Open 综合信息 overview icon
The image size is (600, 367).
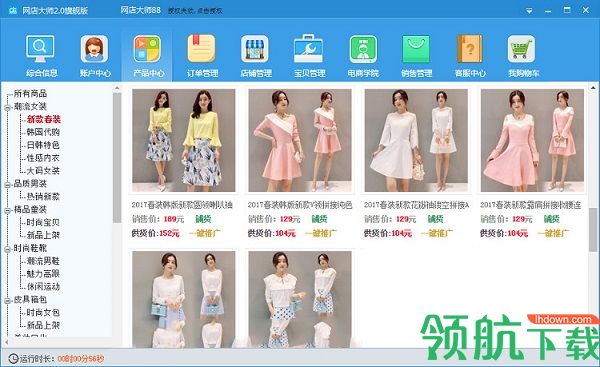coord(41,49)
